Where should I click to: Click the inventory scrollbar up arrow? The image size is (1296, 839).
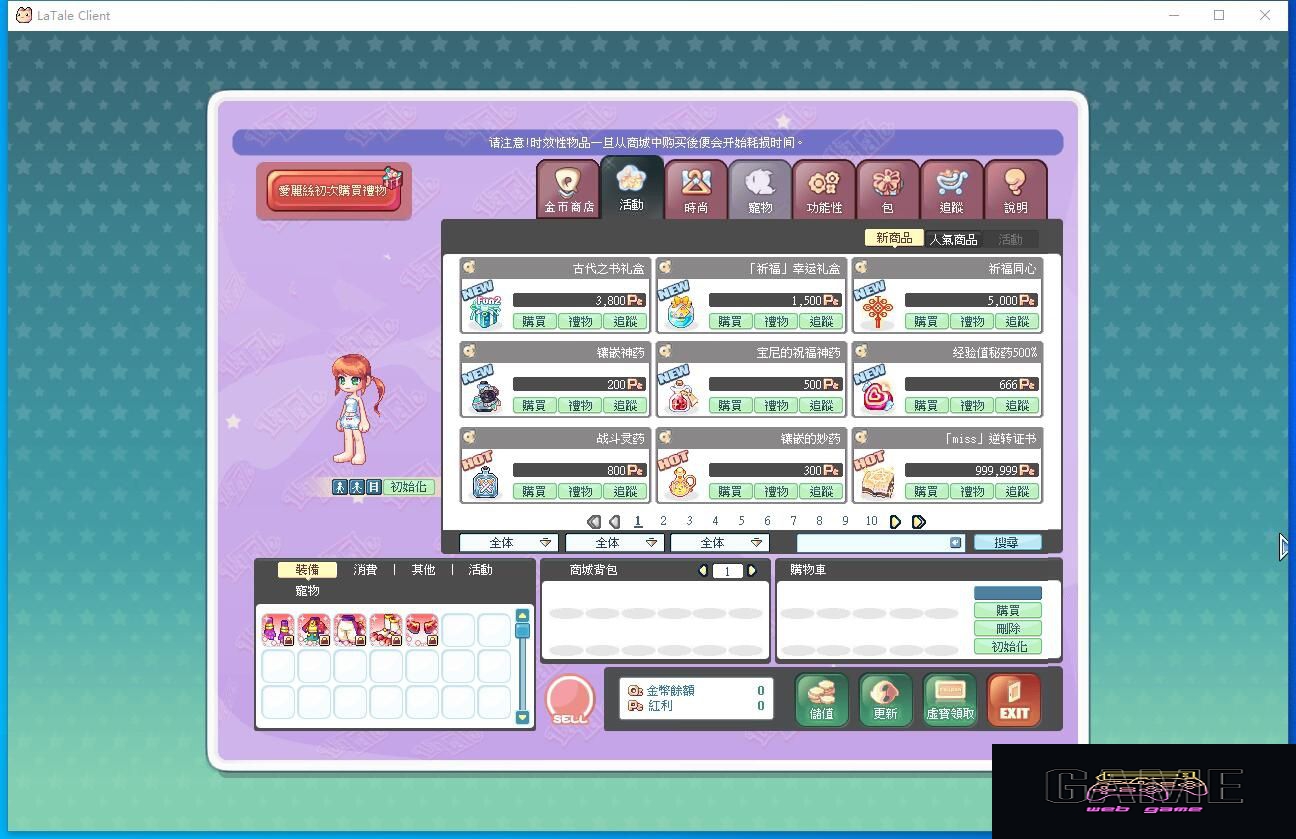522,615
